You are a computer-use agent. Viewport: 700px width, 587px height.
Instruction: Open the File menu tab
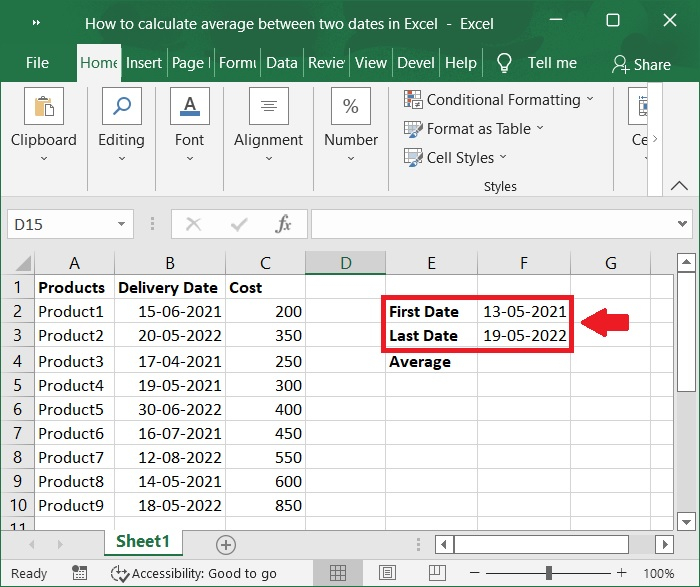[x=37, y=63]
